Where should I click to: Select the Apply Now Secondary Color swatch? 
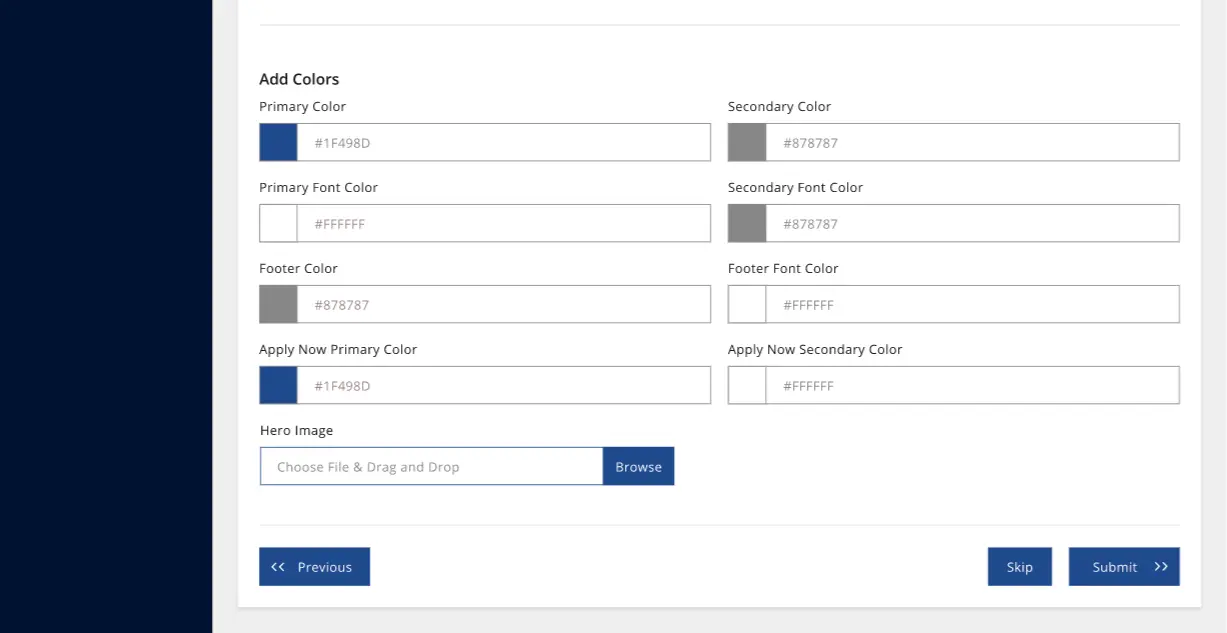coord(747,385)
